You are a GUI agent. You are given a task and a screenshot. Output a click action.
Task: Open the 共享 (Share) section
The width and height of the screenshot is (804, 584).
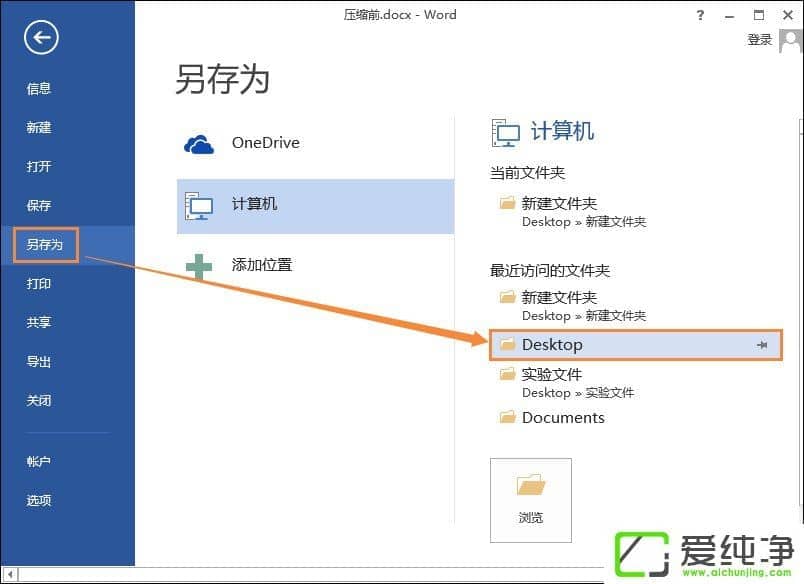tap(39, 323)
